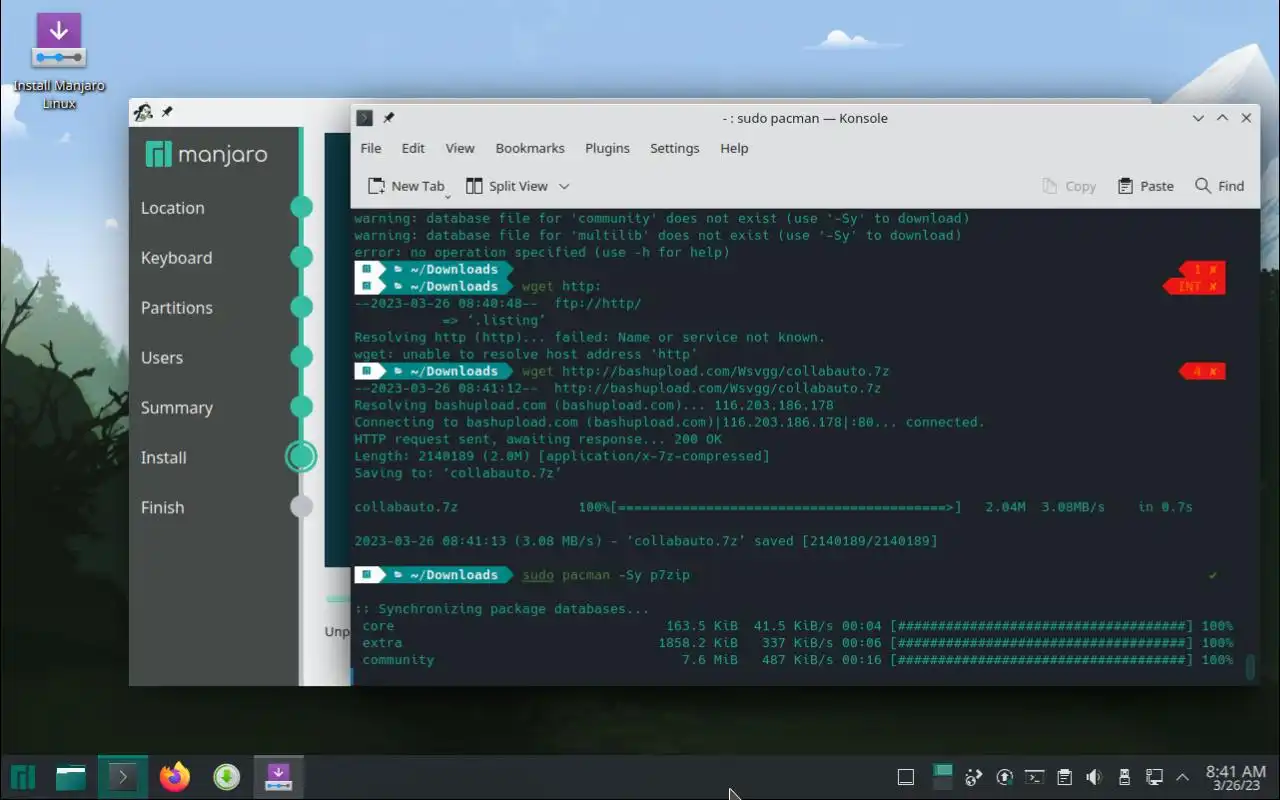Select the Keyboard step in installer sidebar
The image size is (1280, 800).
pos(176,258)
